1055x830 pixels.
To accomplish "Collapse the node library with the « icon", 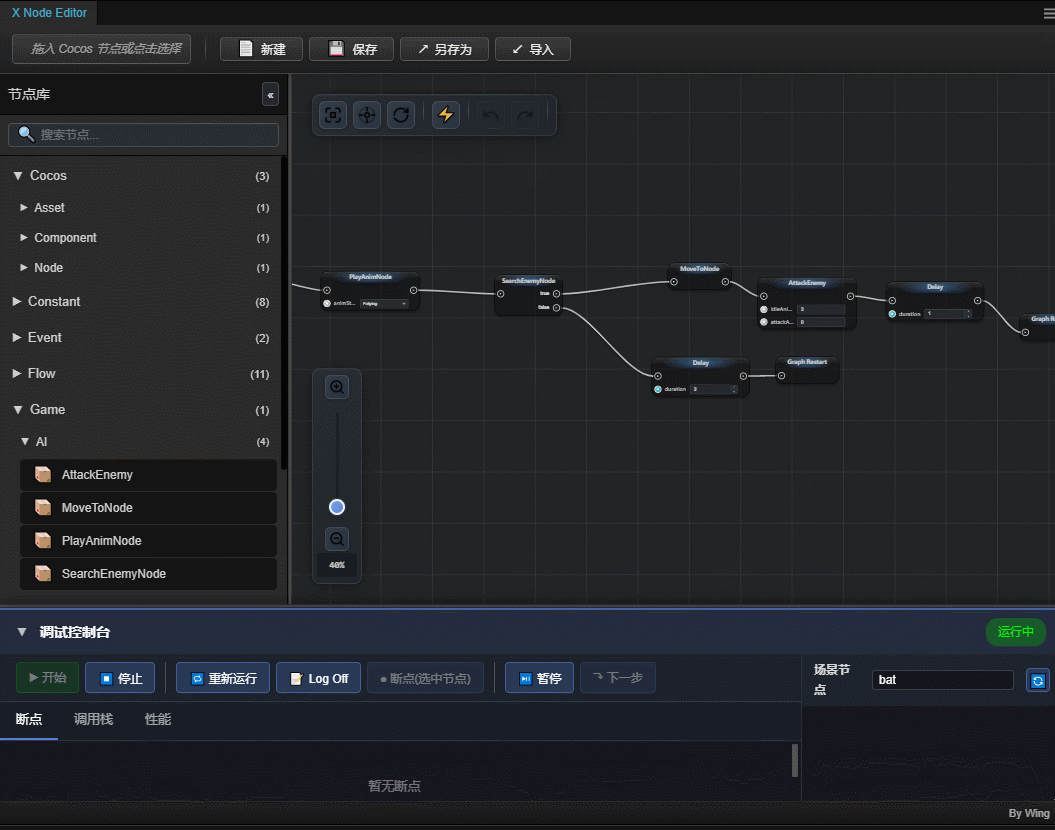I will 270,95.
